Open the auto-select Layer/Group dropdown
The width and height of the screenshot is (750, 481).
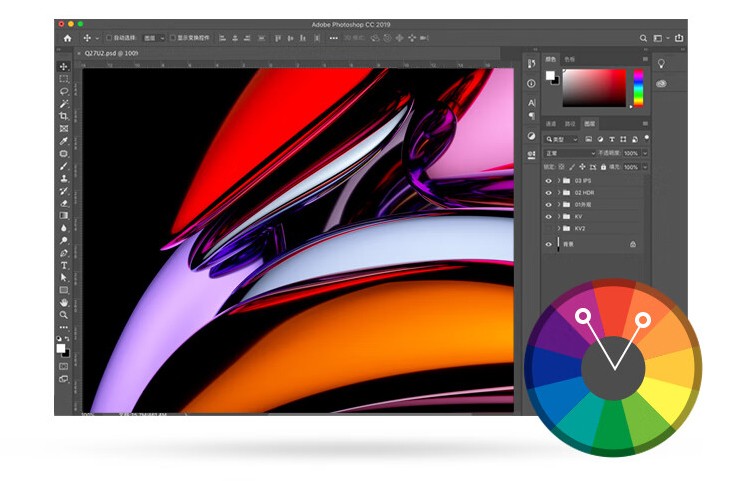(x=154, y=38)
